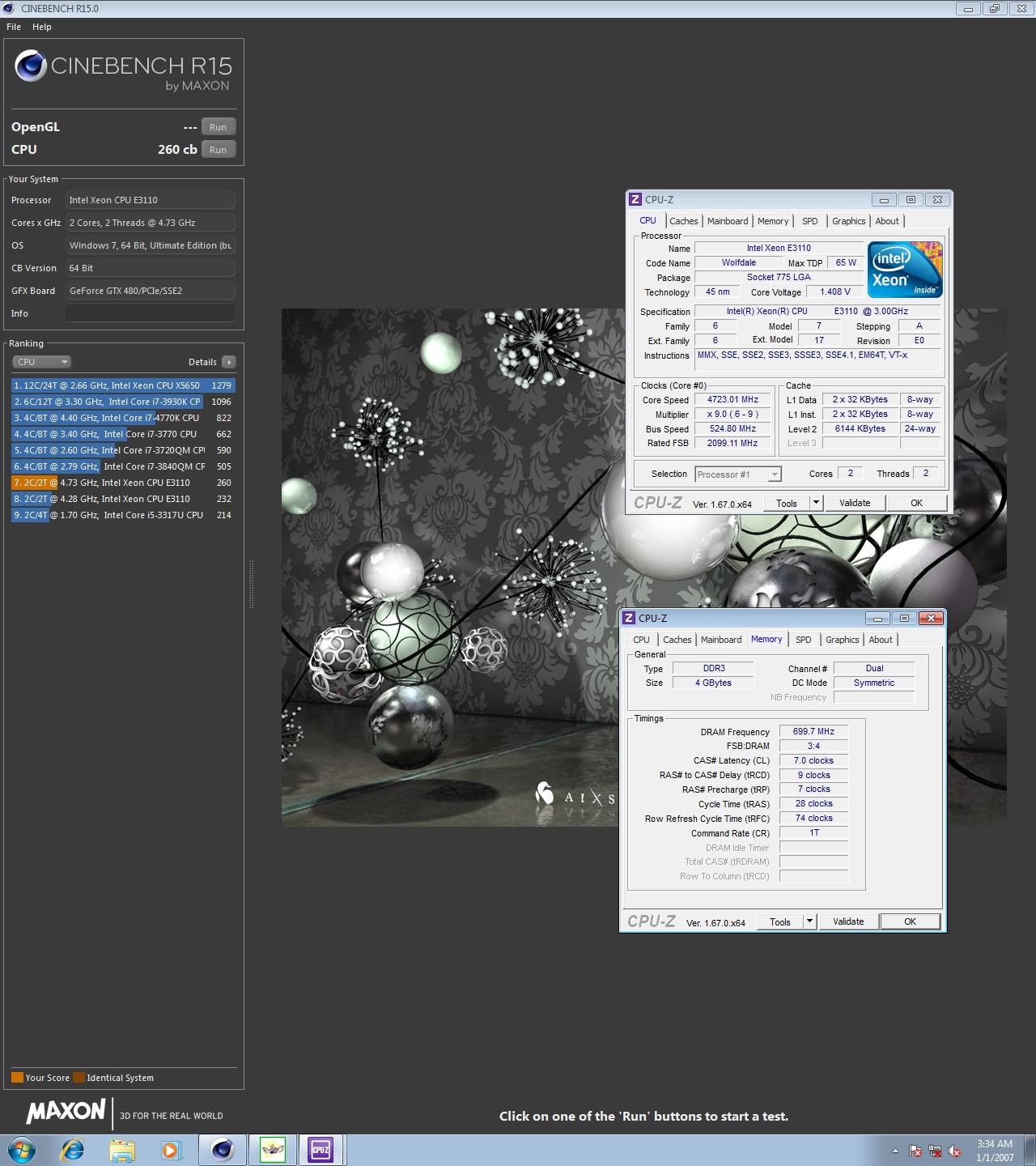Switch to About tab in lower CPU-Z
1036x1166 pixels.
point(881,640)
